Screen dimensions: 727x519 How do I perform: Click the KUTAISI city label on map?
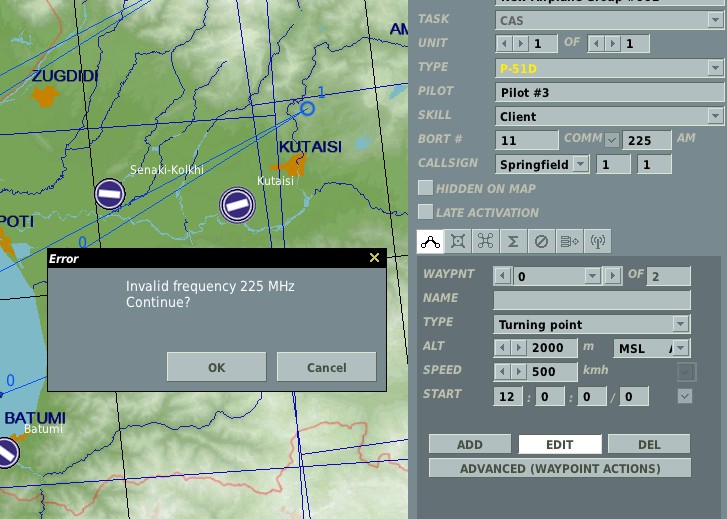coord(310,147)
